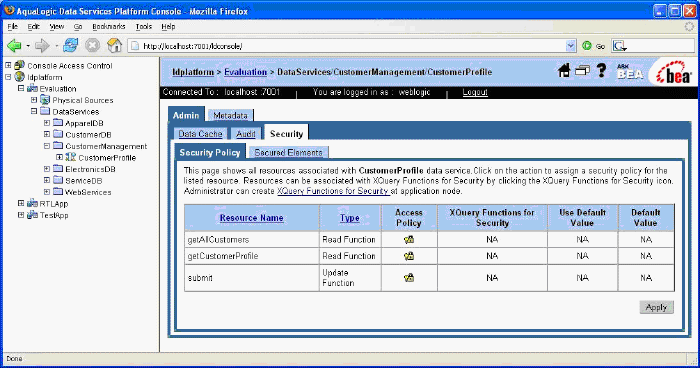Click the getAllCustomers resource name cell
700x368 pixels.
(x=252, y=240)
